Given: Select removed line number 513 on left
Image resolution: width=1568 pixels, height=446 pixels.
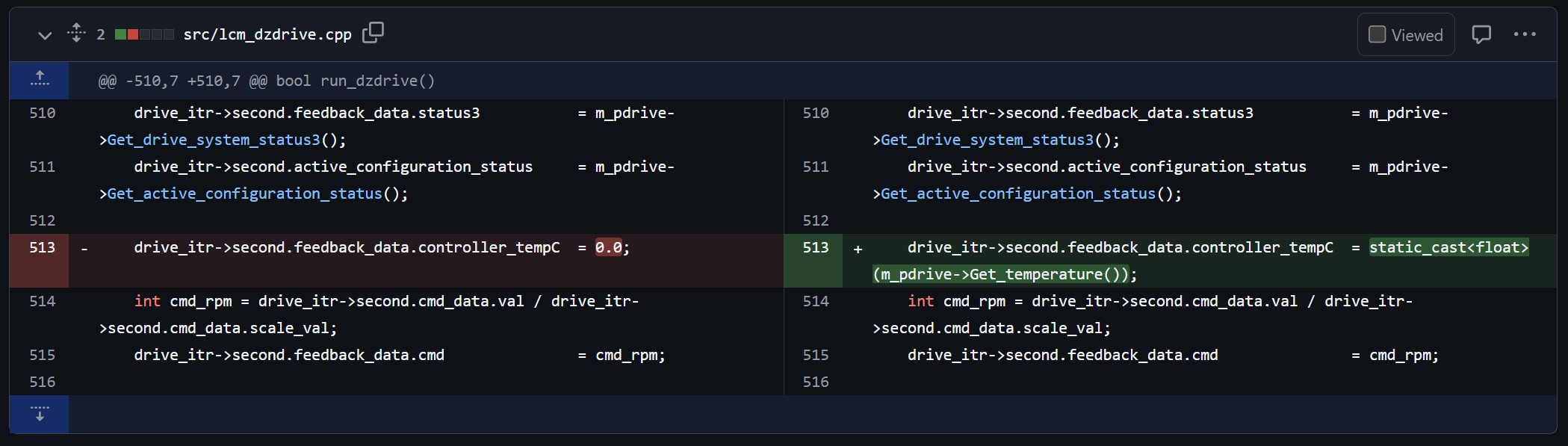Looking at the screenshot, I should point(42,247).
